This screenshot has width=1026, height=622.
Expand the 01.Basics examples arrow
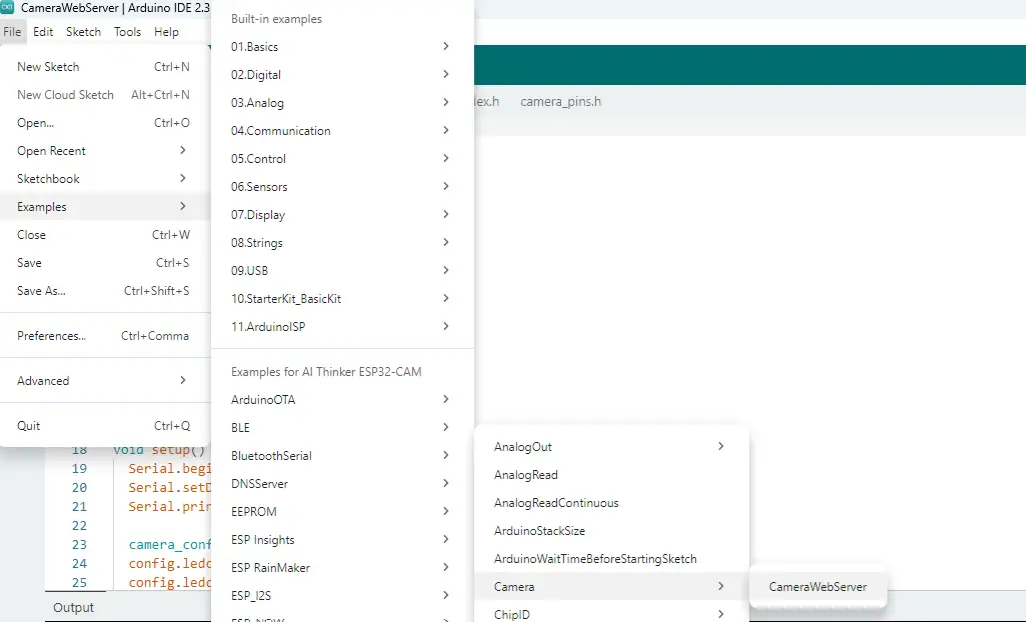point(445,47)
